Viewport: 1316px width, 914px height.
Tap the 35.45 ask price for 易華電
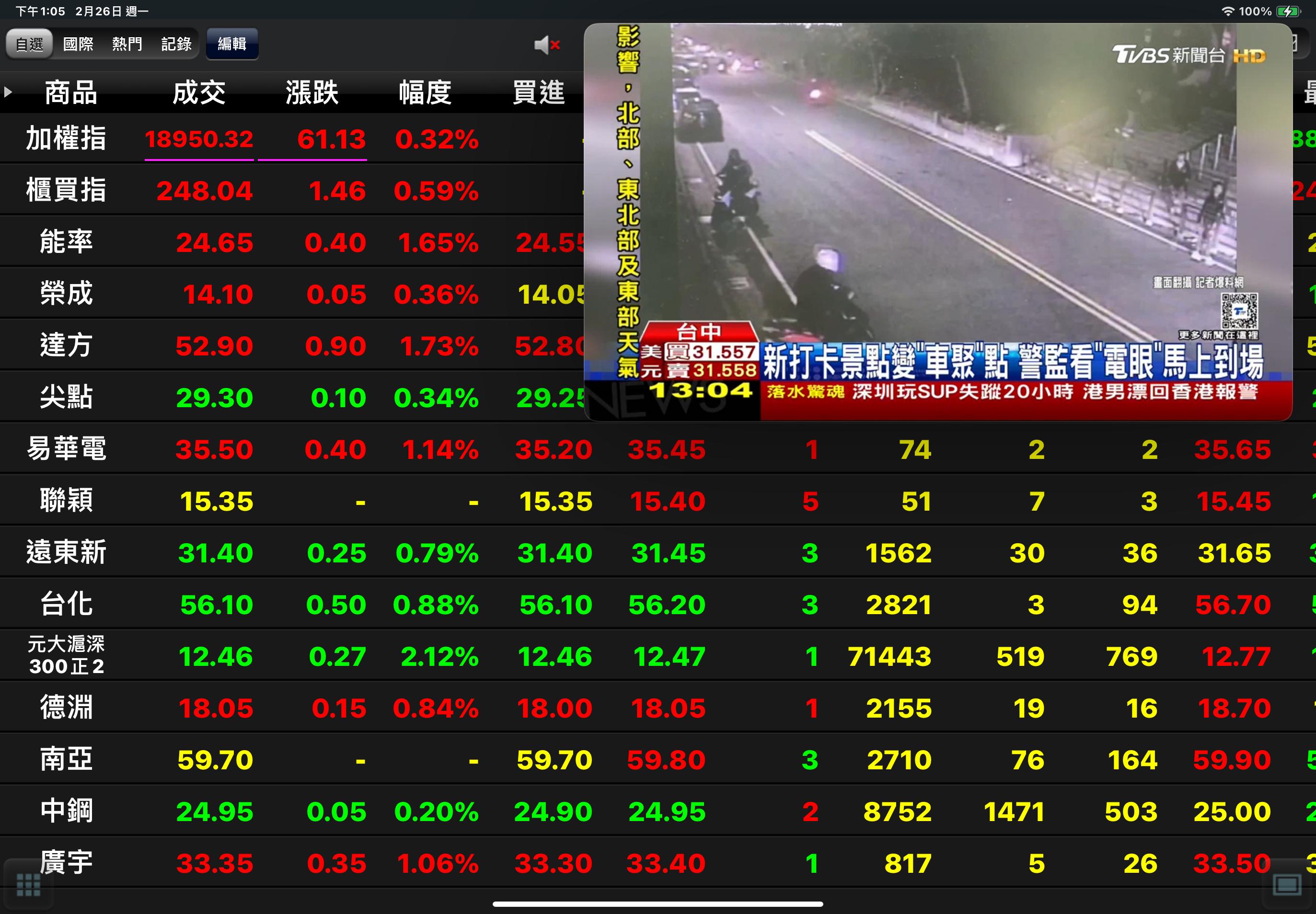666,449
